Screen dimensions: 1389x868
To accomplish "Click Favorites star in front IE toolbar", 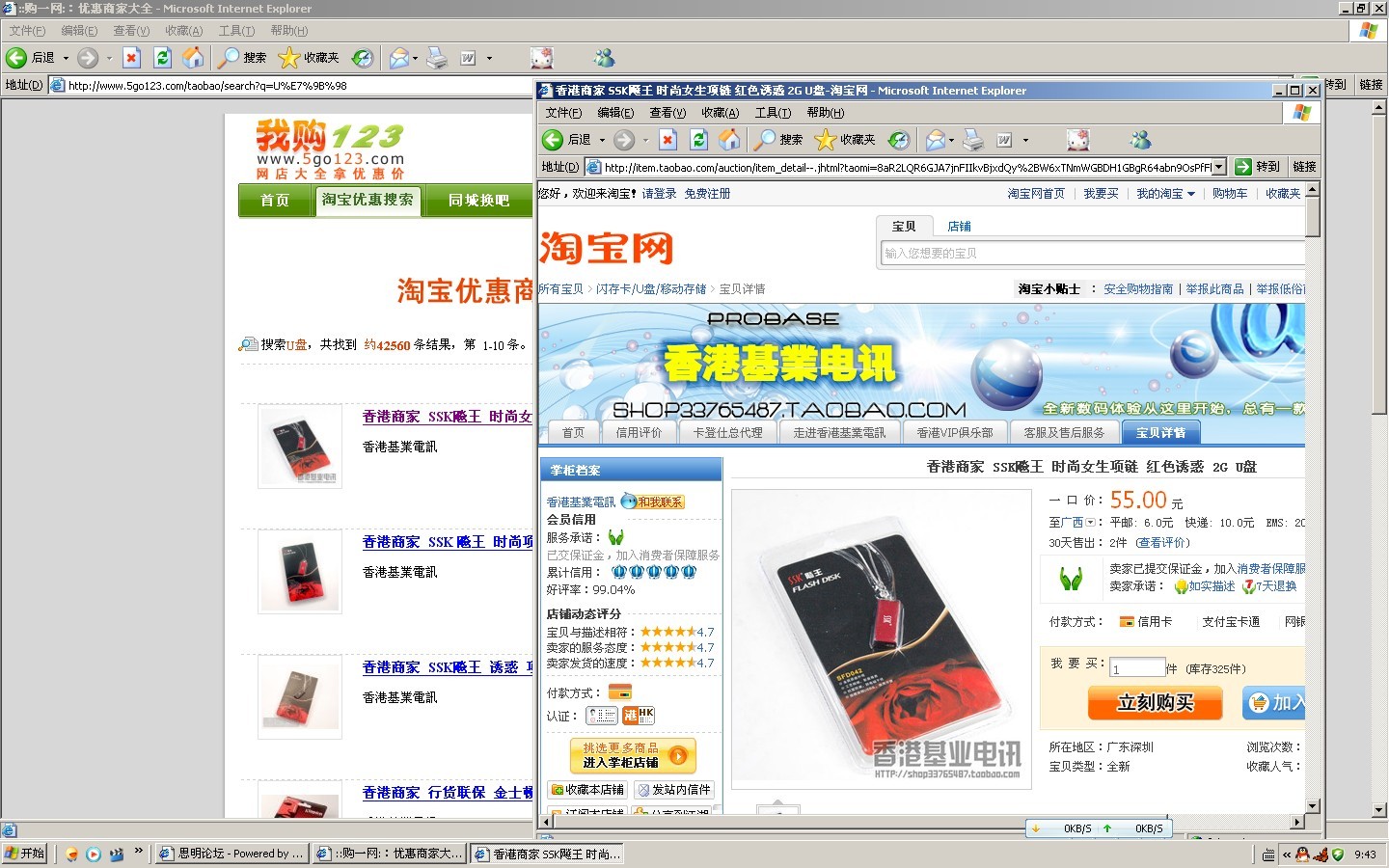I will tap(825, 140).
